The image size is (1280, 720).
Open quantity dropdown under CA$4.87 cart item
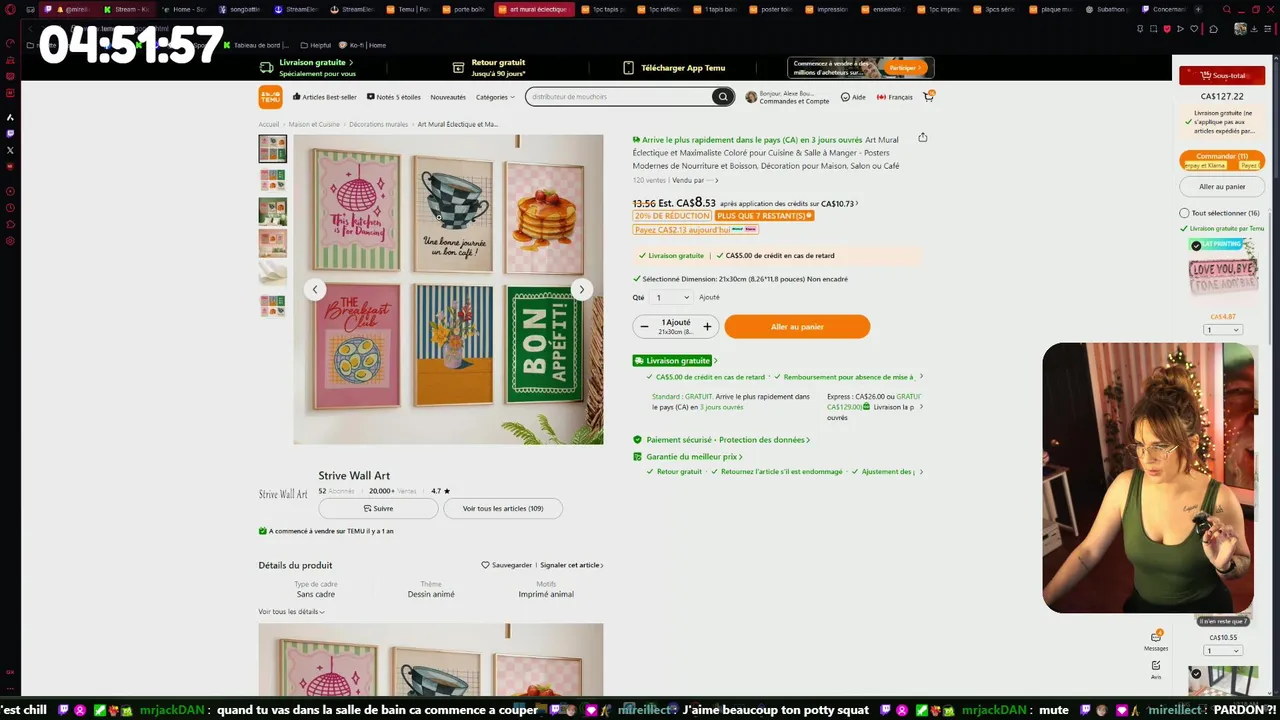point(1223,330)
